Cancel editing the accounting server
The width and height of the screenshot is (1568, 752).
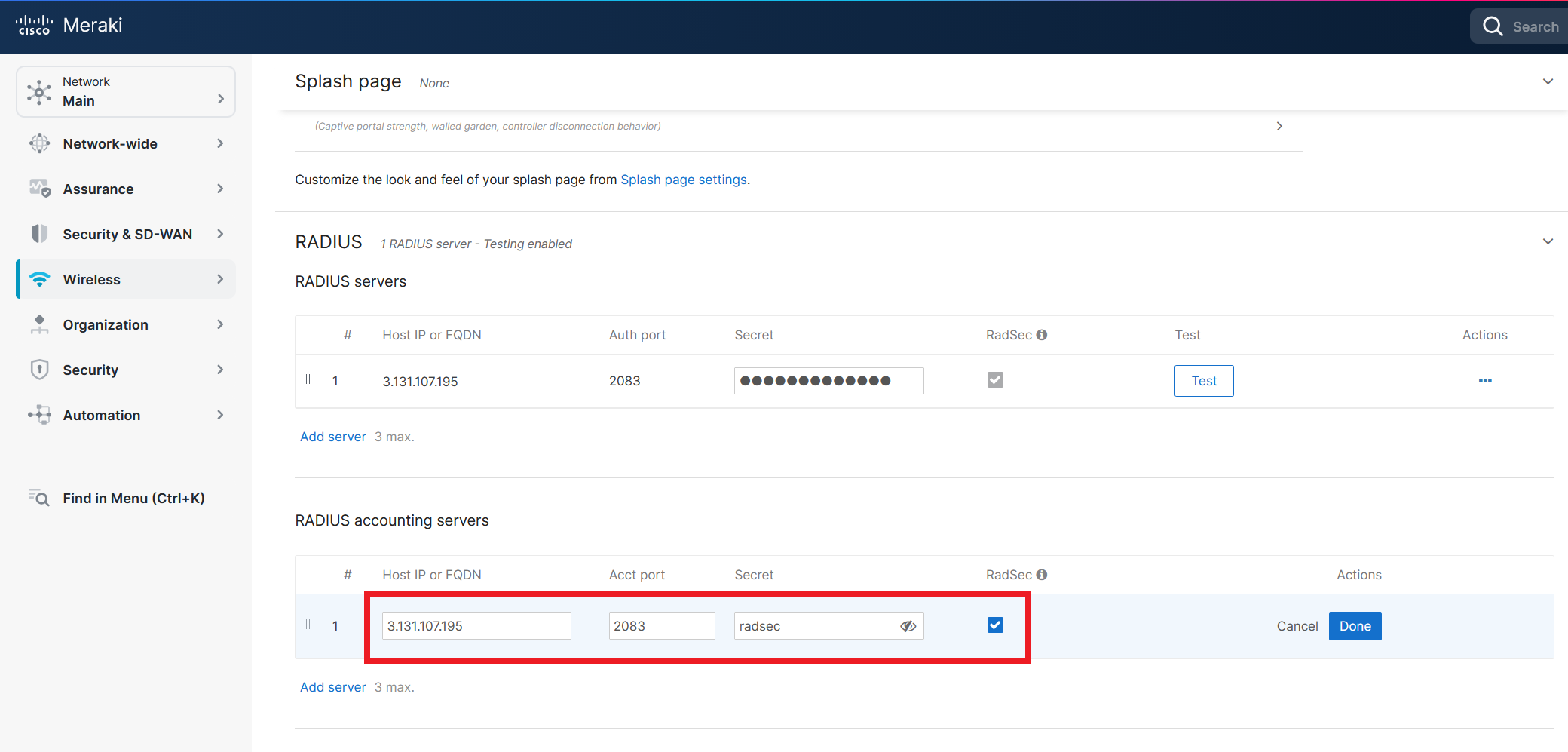[1297, 626]
